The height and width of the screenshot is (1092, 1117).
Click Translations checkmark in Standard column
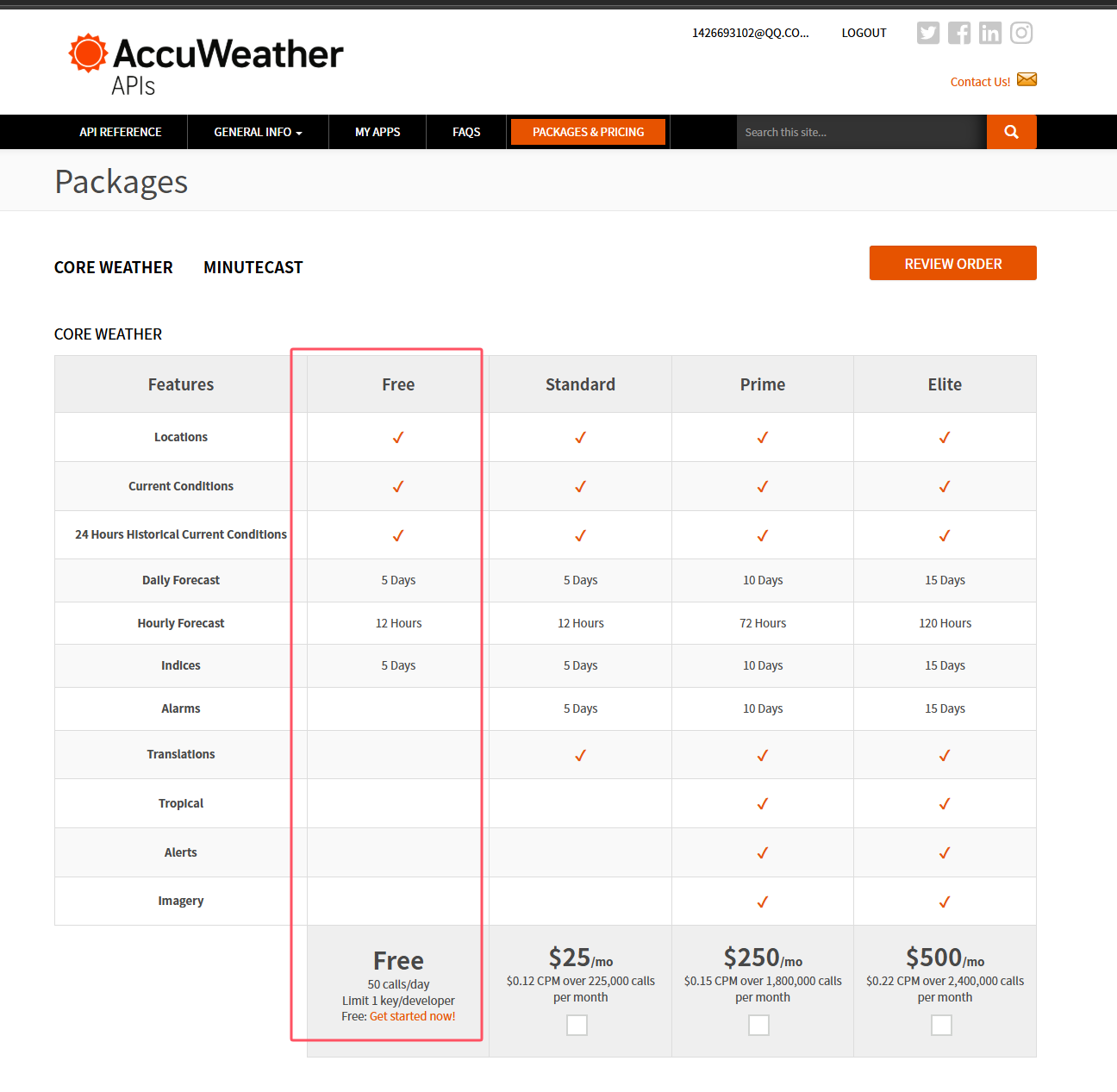coord(581,756)
